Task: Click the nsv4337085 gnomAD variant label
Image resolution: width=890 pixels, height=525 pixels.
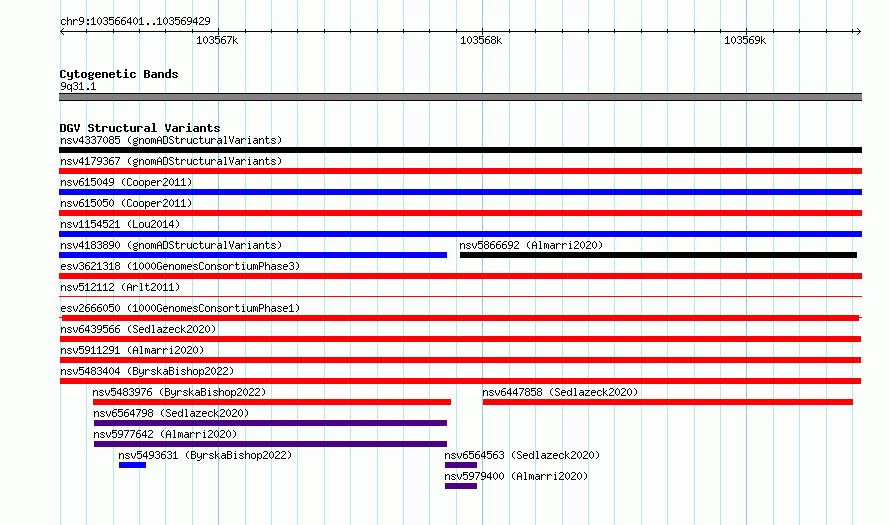Action: click(171, 140)
